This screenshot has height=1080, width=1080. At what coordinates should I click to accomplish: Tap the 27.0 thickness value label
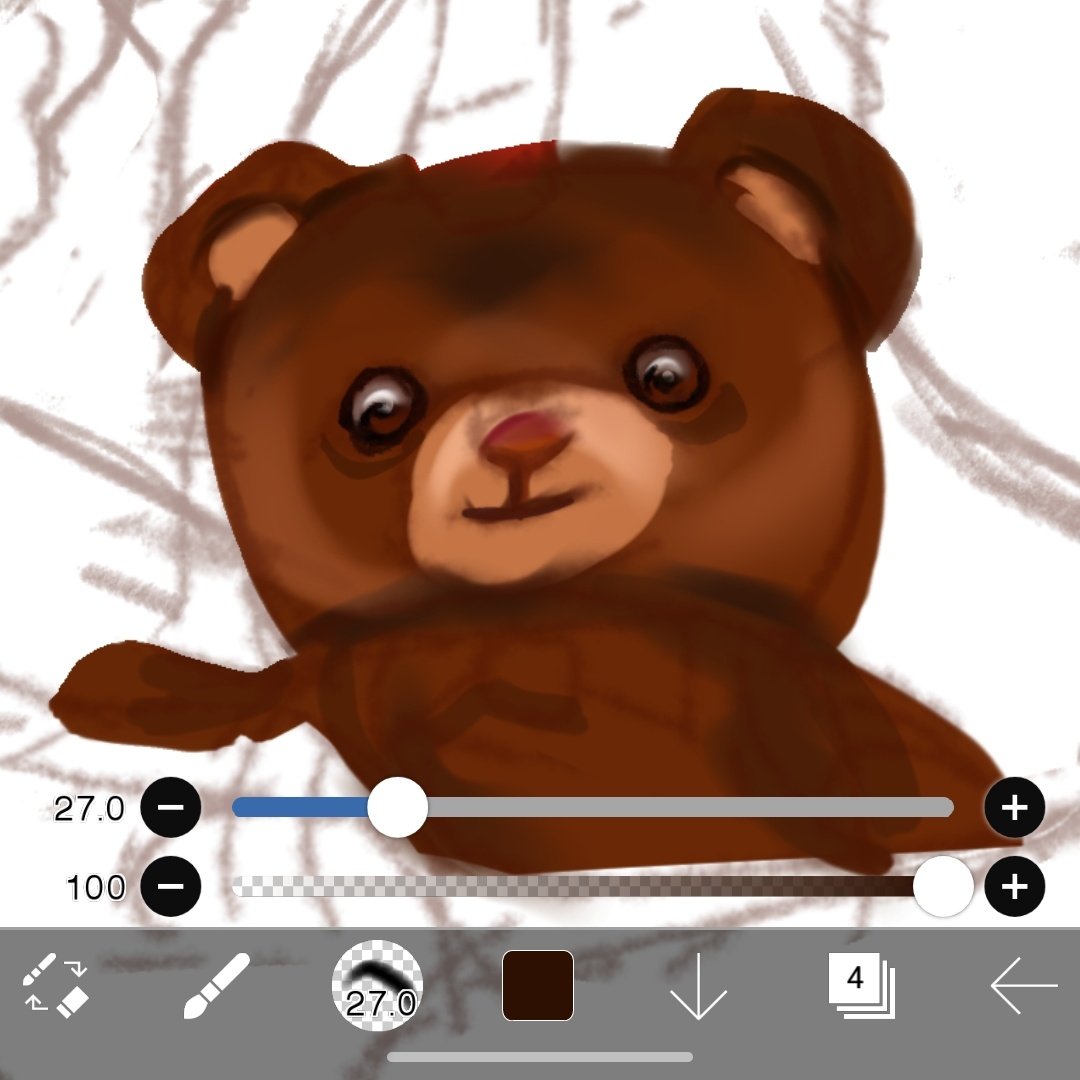90,809
